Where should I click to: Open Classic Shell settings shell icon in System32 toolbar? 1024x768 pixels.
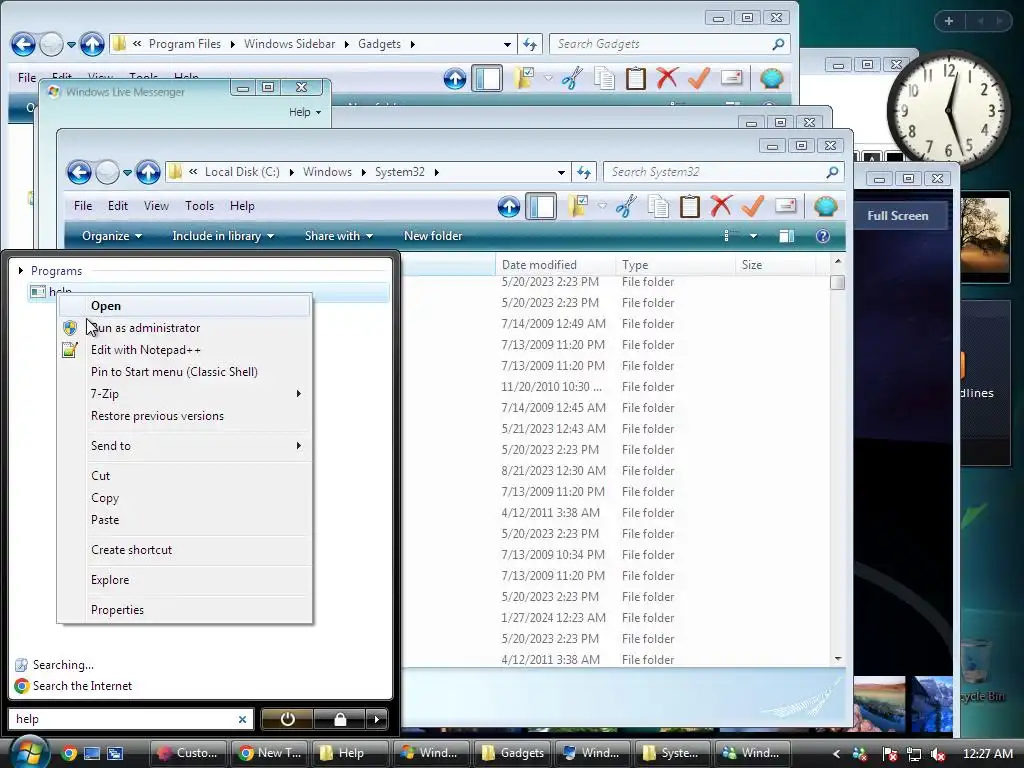pos(825,206)
